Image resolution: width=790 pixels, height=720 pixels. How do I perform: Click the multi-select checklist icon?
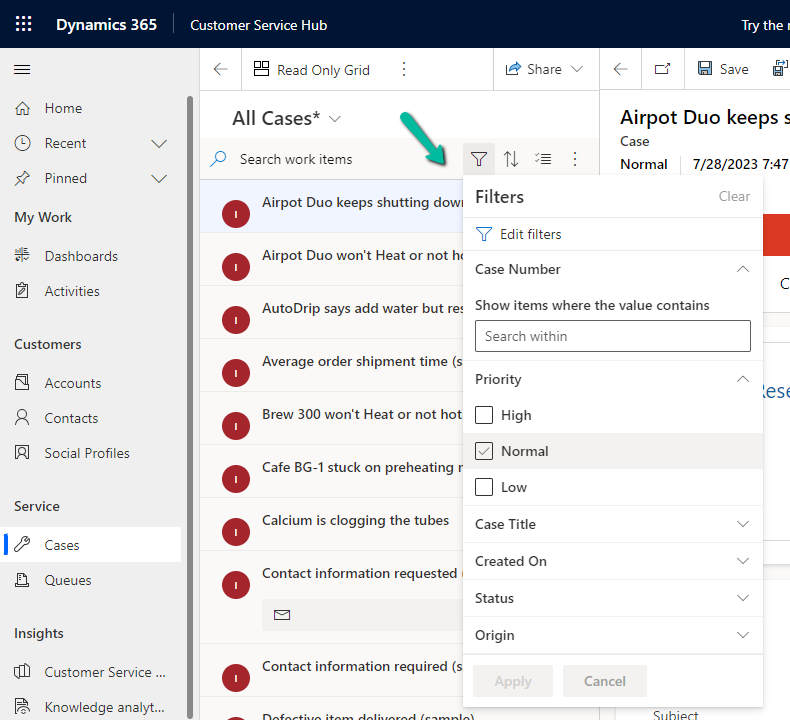(543, 159)
